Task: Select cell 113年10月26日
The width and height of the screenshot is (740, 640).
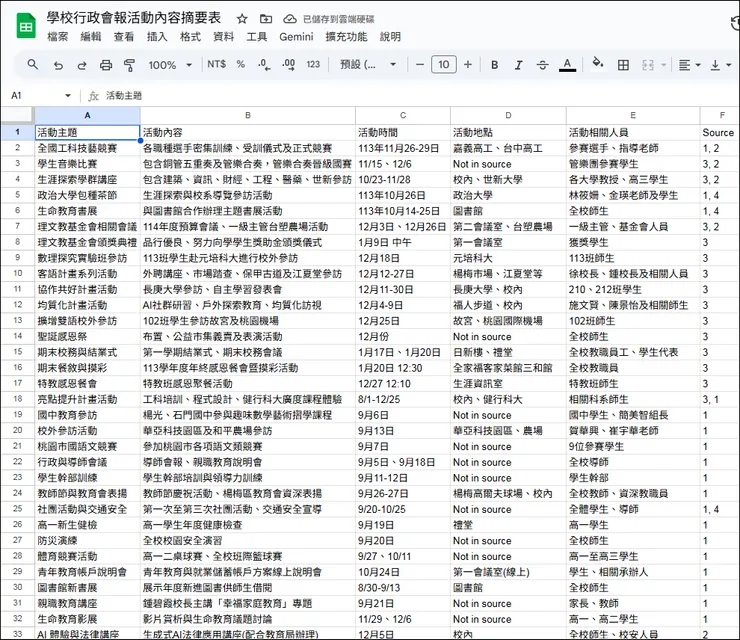Action: click(x=403, y=195)
